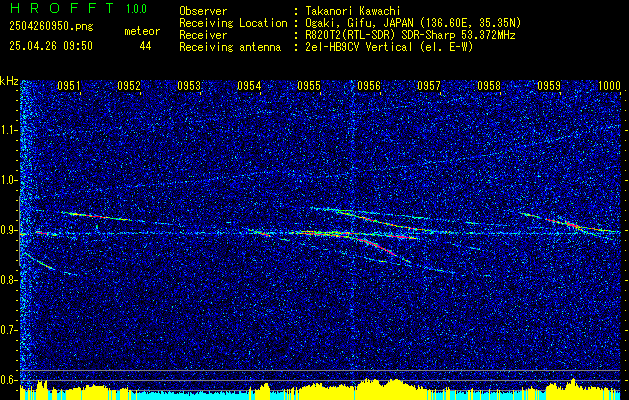Click the Receiver R820T2(RTL-SDR) line
Image resolution: width=629 pixels, height=400 pixels.
tap(410, 35)
